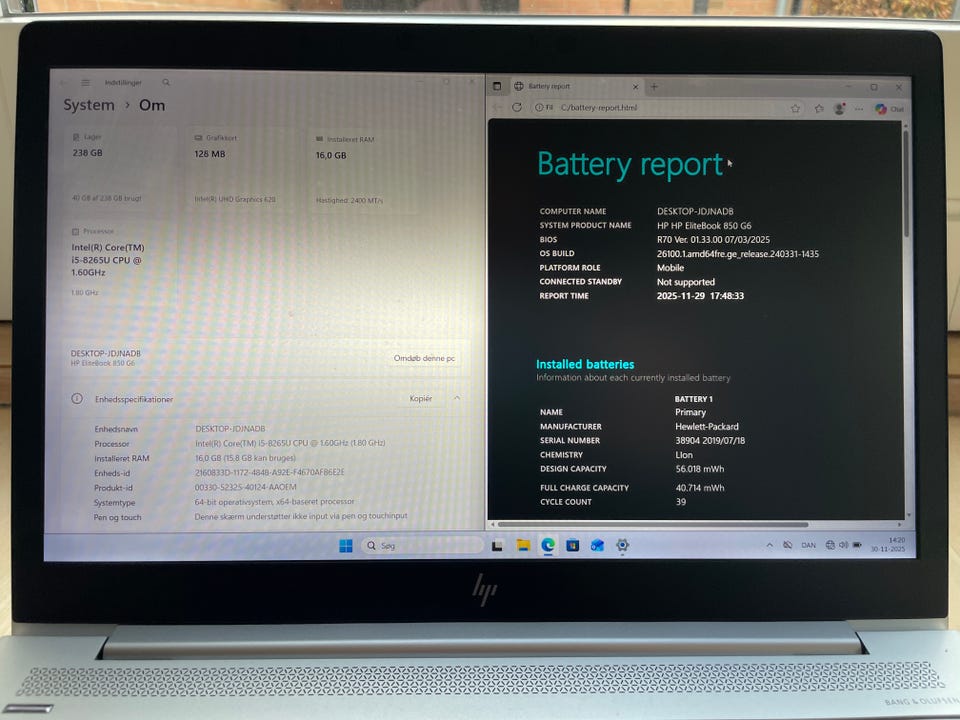The height and width of the screenshot is (720, 960).
Task: Add this page to favorites star
Action: click(795, 108)
